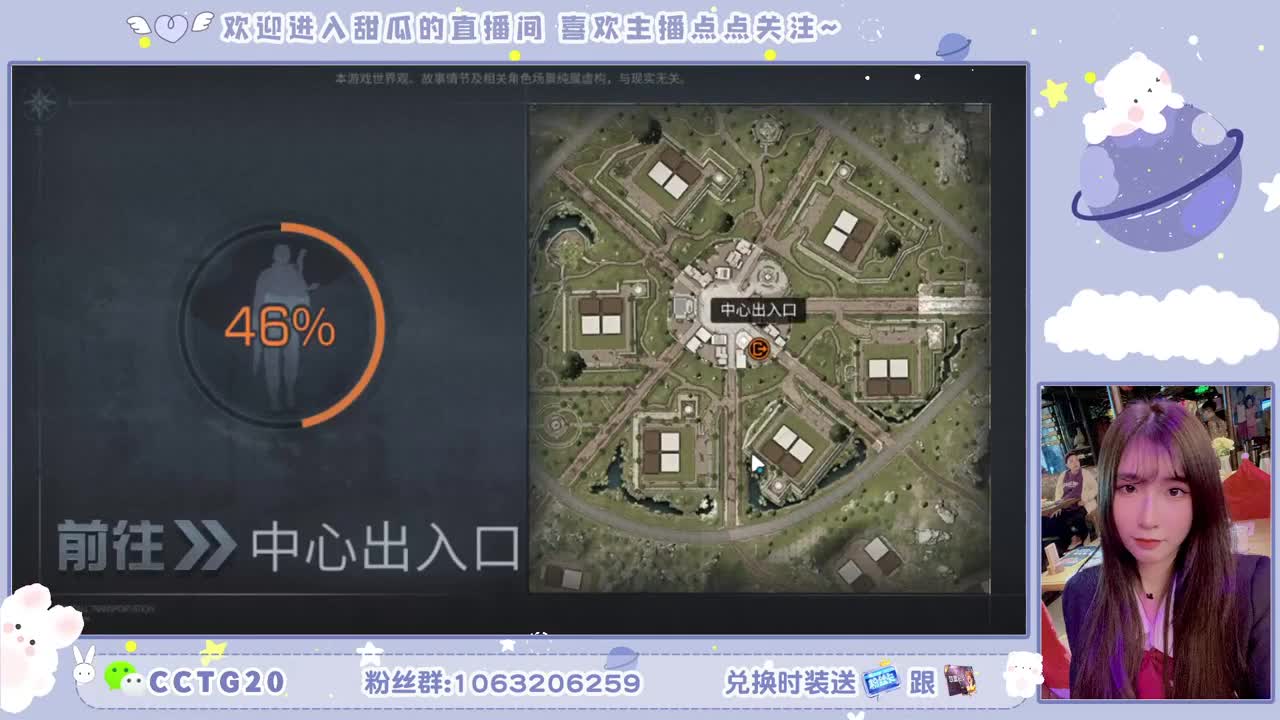
Task: Click the double chevron after 前往
Action: pos(205,546)
